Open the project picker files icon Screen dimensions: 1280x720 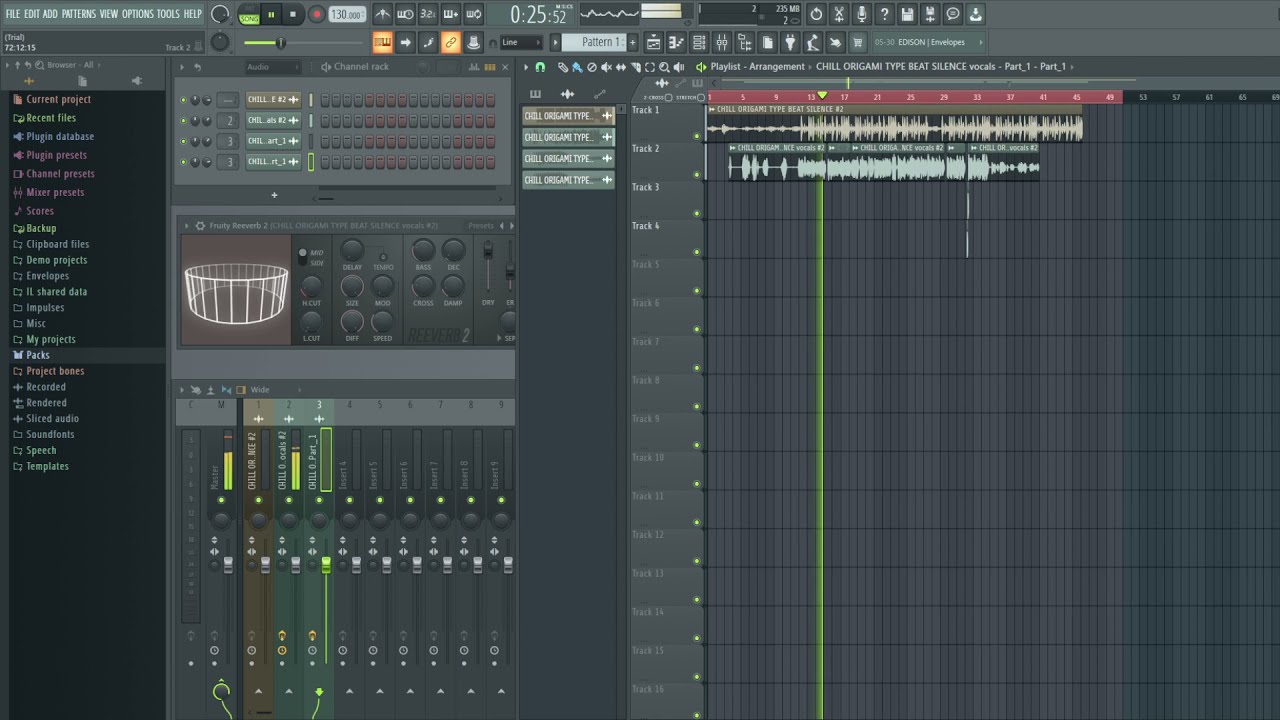768,42
